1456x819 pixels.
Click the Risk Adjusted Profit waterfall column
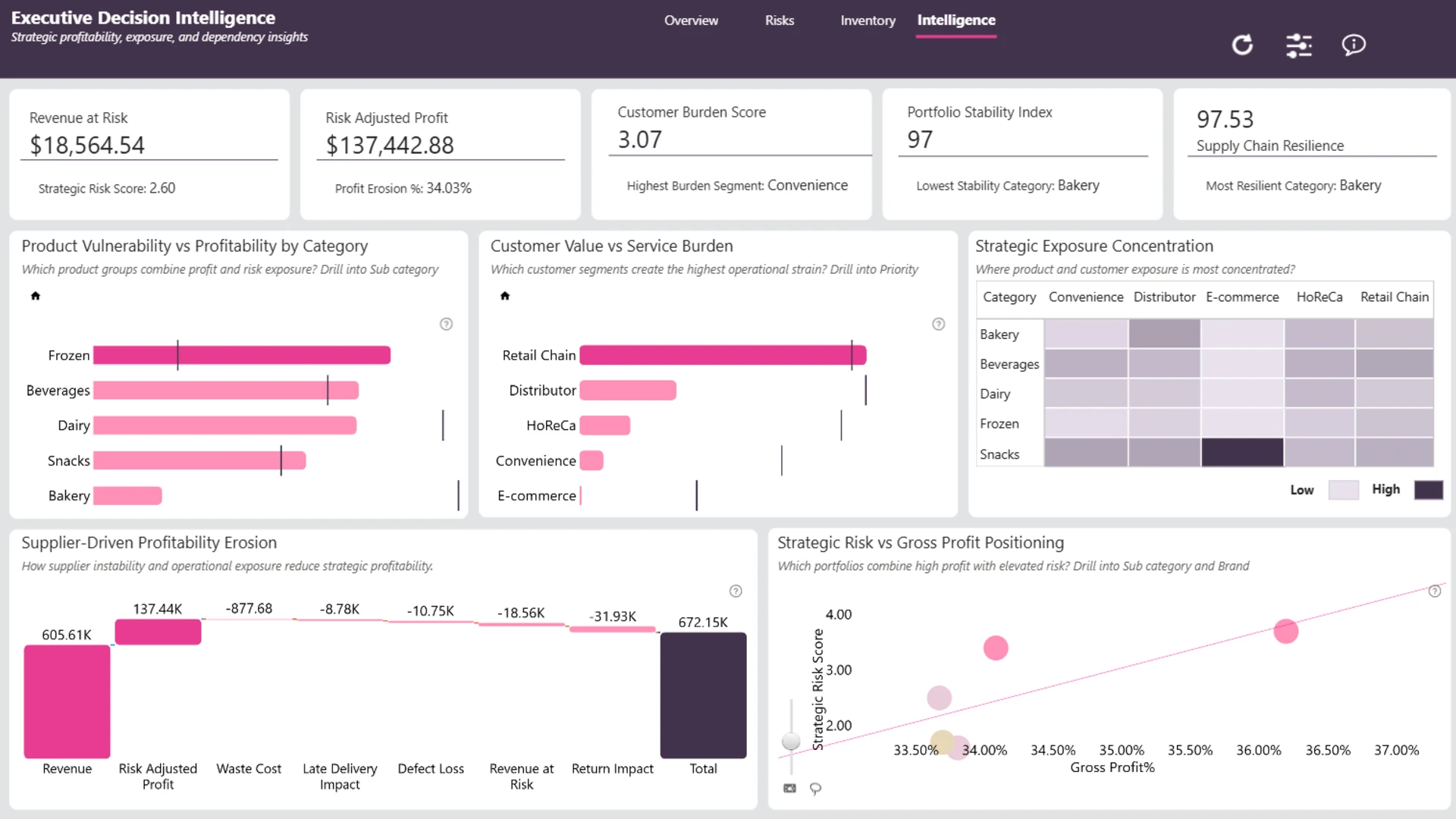[158, 632]
